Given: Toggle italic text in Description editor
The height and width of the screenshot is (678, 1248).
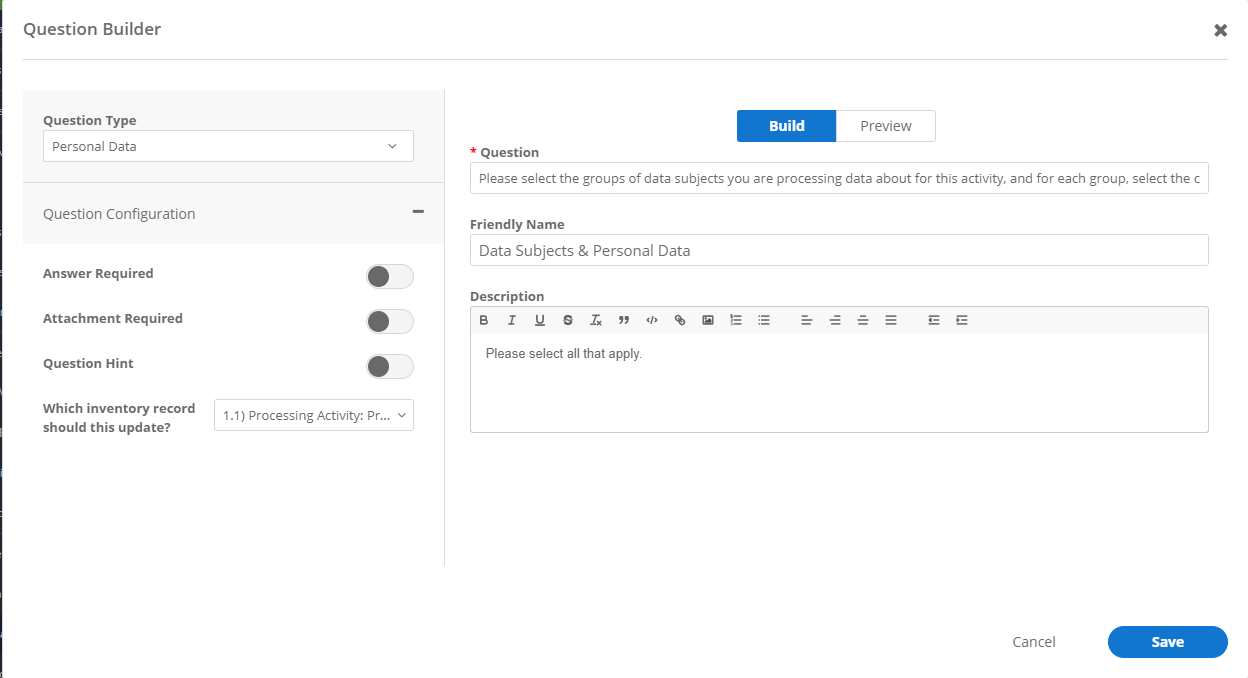Looking at the screenshot, I should point(512,320).
